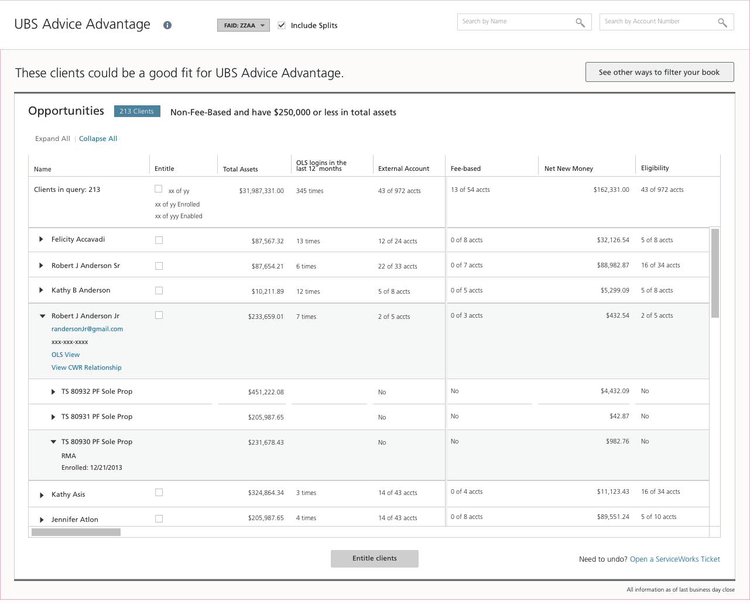Click the $31,987,331.00 total assets value
The width and height of the screenshot is (750, 605).
(261, 191)
